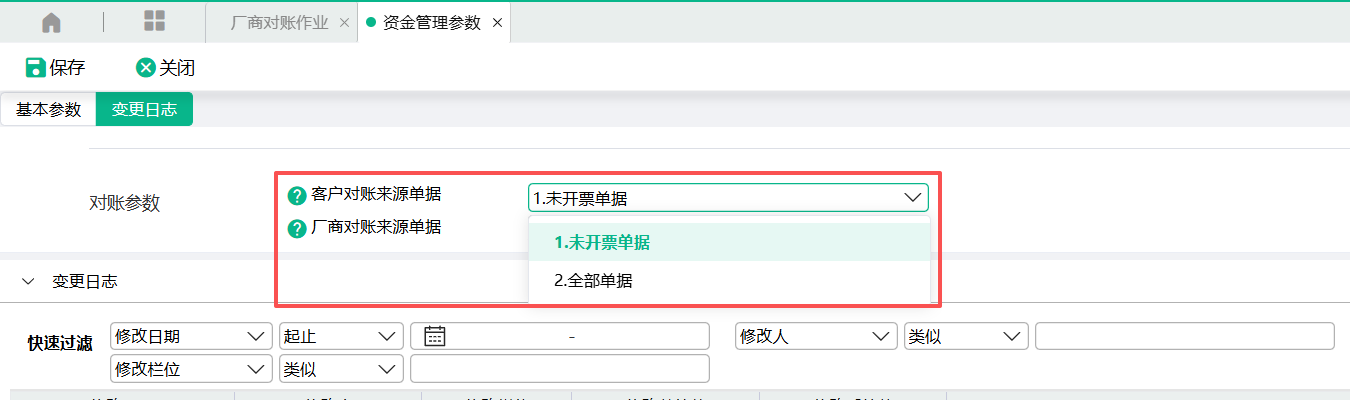The width and height of the screenshot is (1350, 400).
Task: Open the 起止 operator dropdown
Action: tap(341, 336)
